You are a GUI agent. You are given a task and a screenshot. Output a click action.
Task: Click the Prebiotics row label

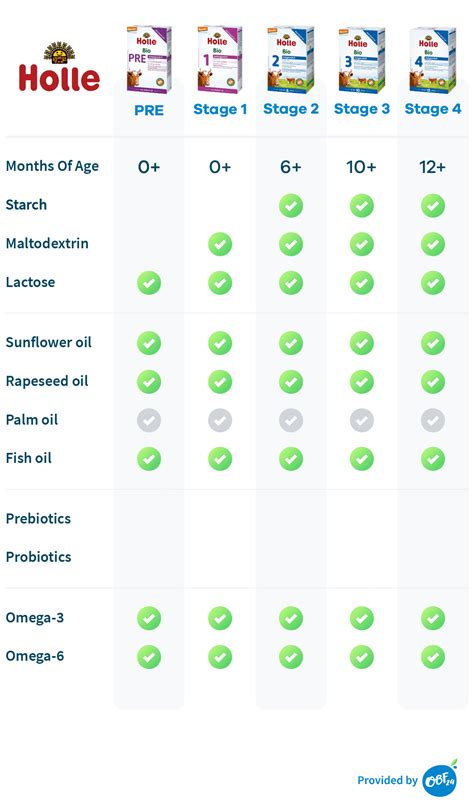pyautogui.click(x=38, y=518)
